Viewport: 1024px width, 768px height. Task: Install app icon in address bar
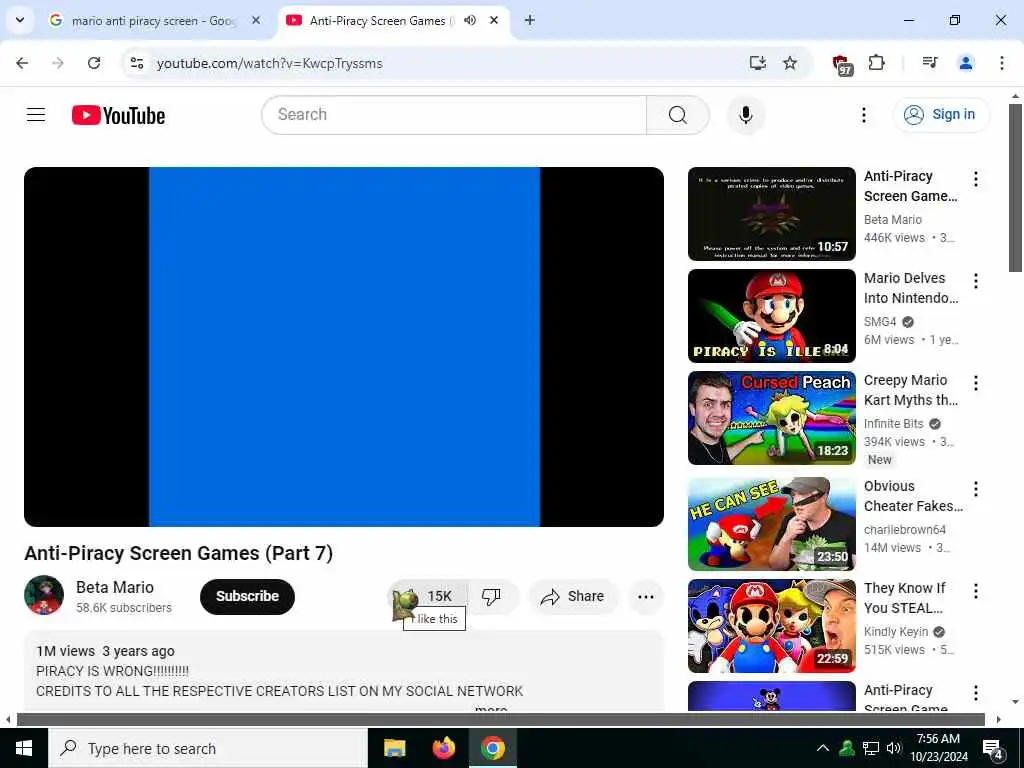(758, 63)
